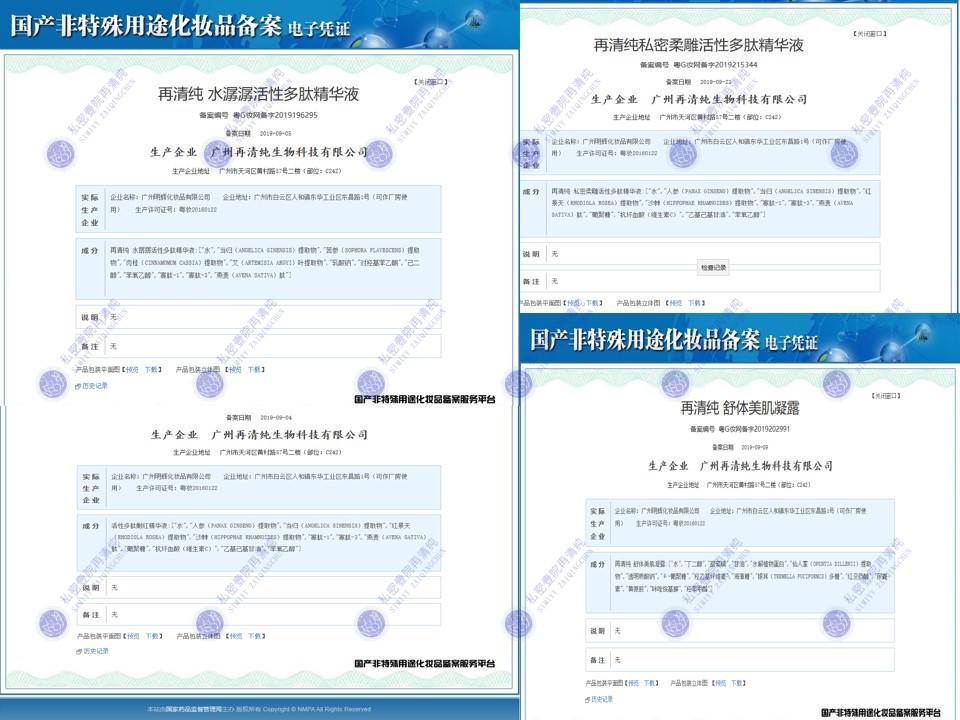Screen dimensions: 960x720
Task: Click the title 再清纯 水潺潺活性多肽精华液
Action: click(258, 94)
